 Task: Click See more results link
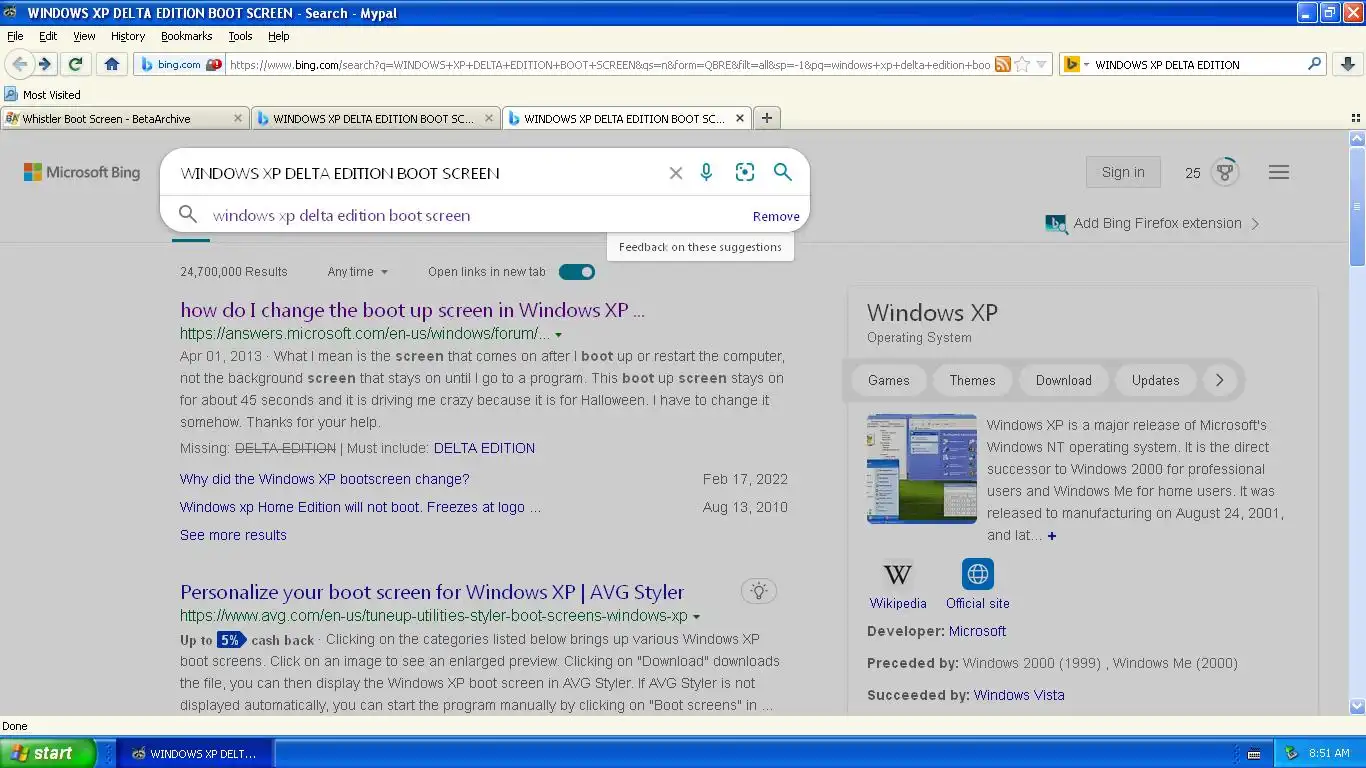(233, 535)
